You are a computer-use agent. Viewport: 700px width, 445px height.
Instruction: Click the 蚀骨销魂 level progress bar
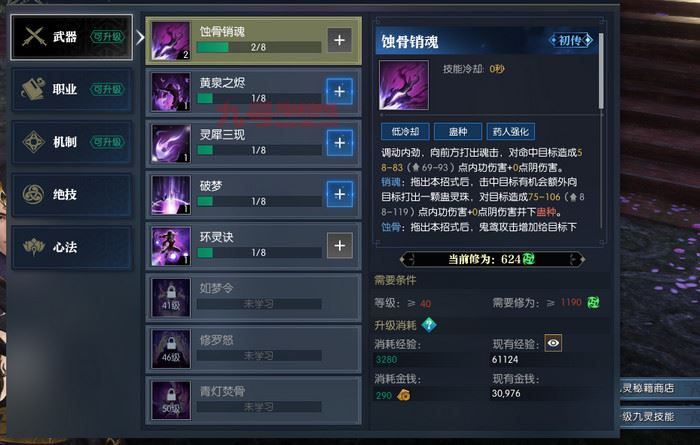259,47
